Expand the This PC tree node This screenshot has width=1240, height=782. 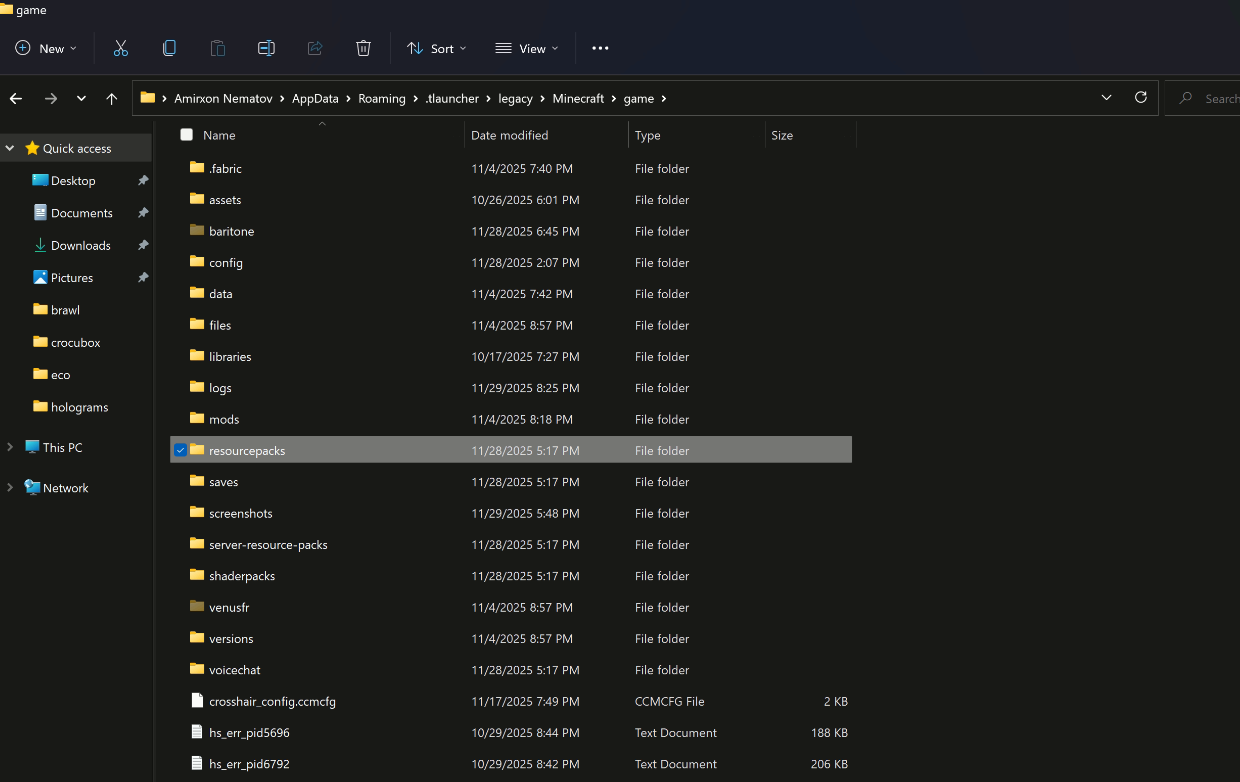[x=10, y=448]
